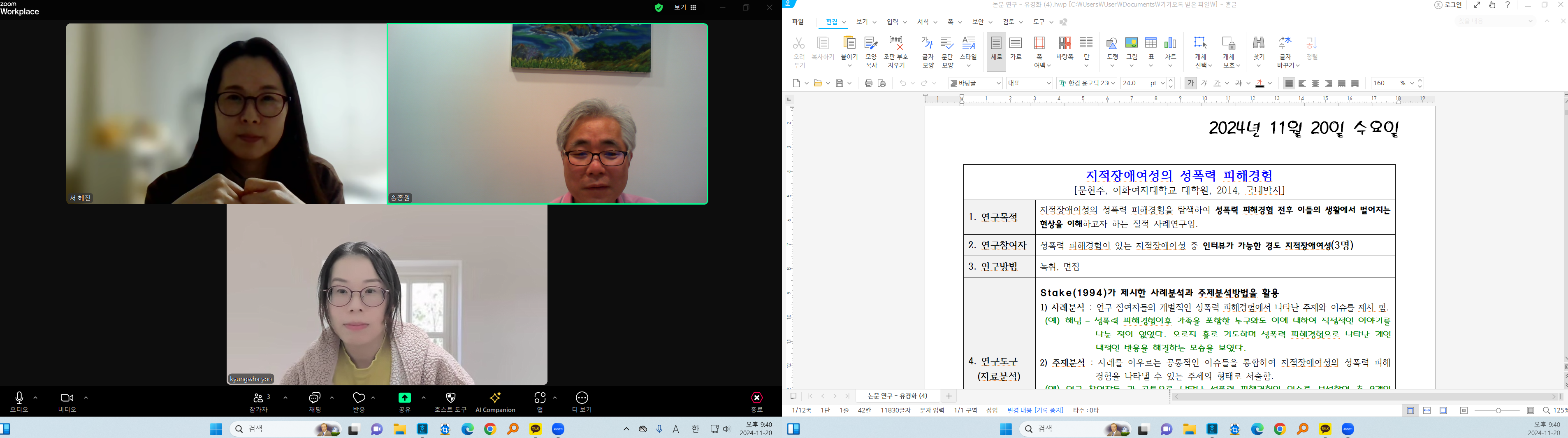The height and width of the screenshot is (438, 1568).
Task: Toggle center paragraph alignment
Action: 1315,83
